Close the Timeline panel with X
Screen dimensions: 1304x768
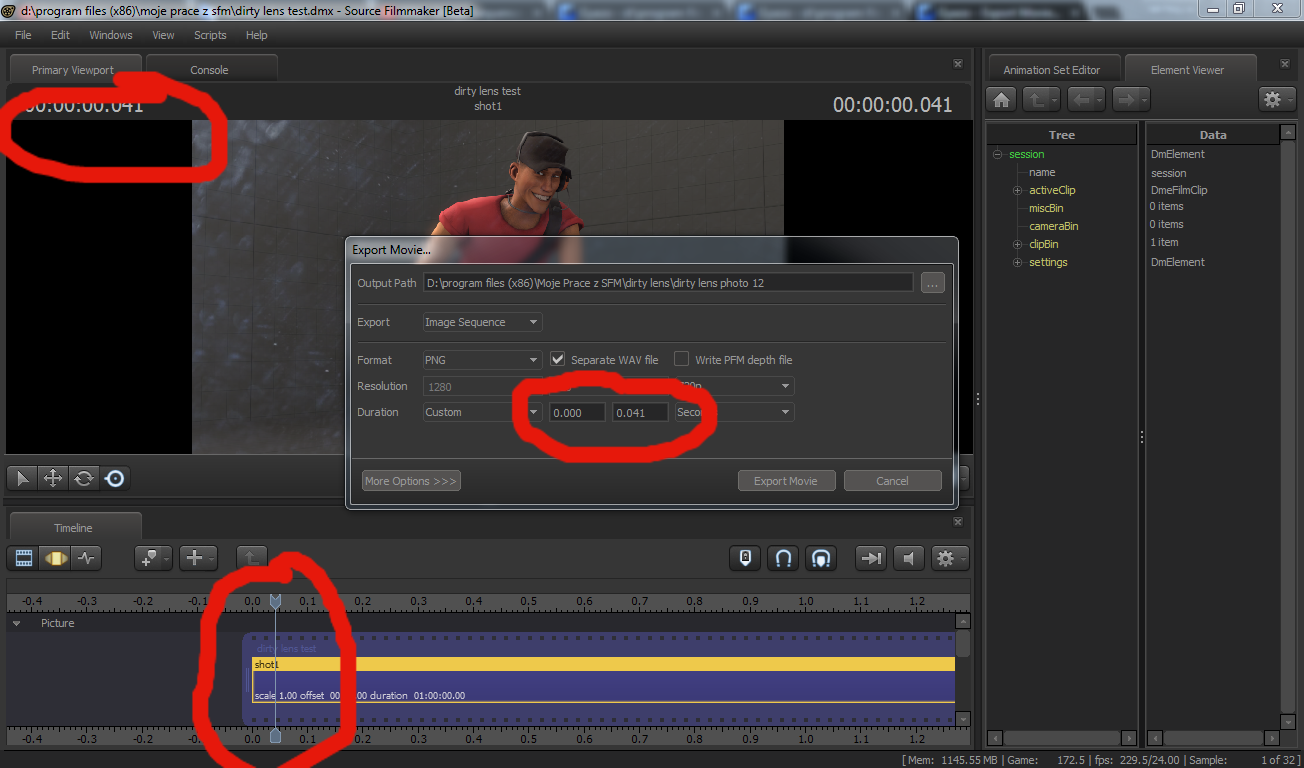coord(958,521)
